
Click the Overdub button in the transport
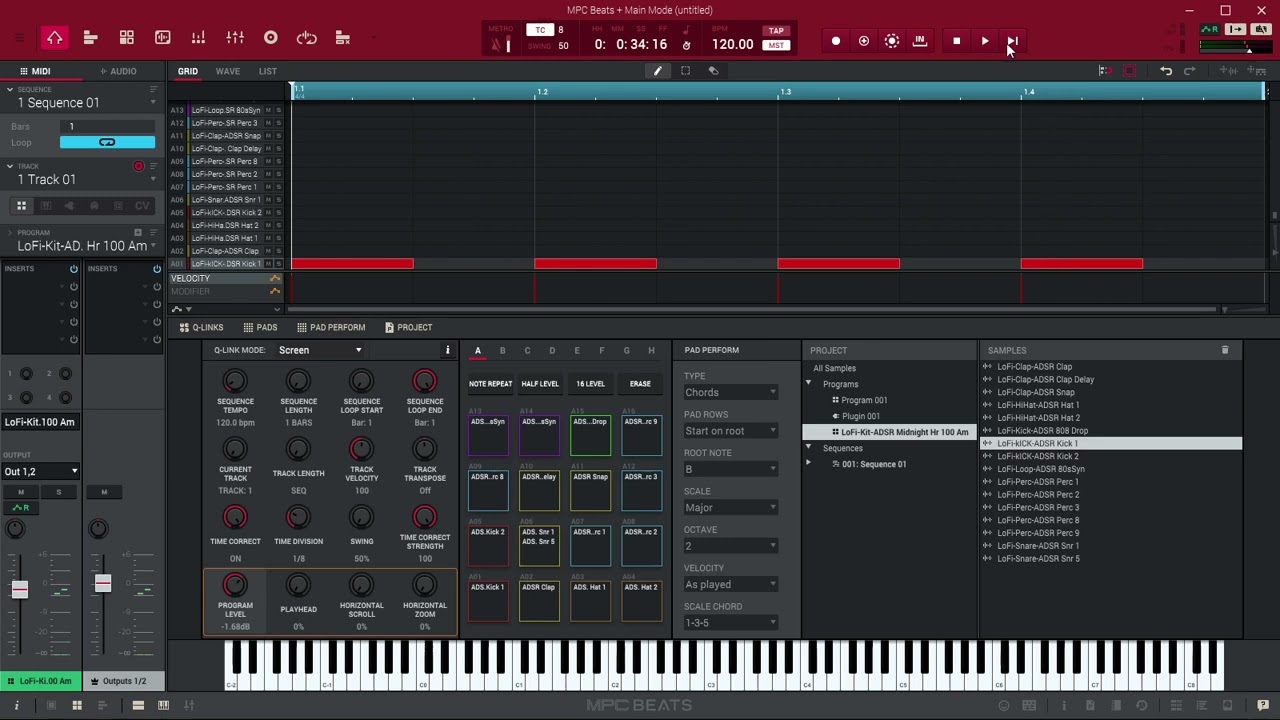tap(864, 41)
